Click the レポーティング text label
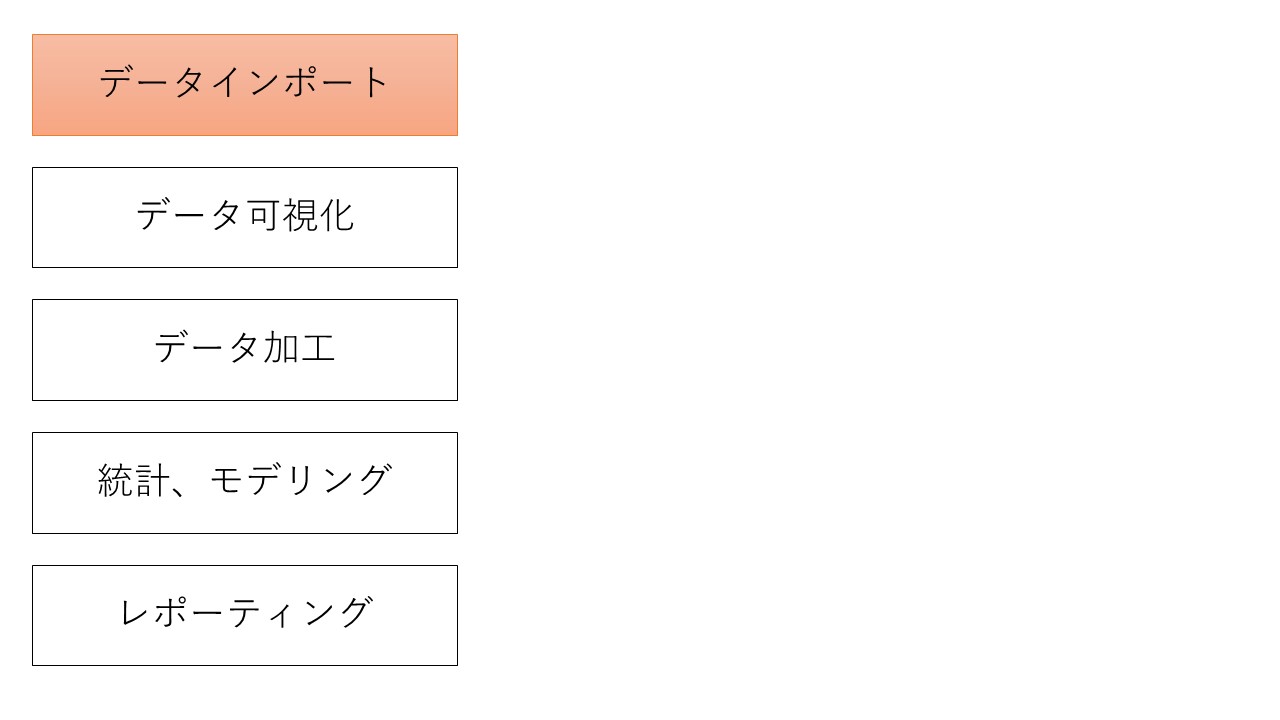Image resolution: width=1280 pixels, height=720 pixels. tap(245, 612)
